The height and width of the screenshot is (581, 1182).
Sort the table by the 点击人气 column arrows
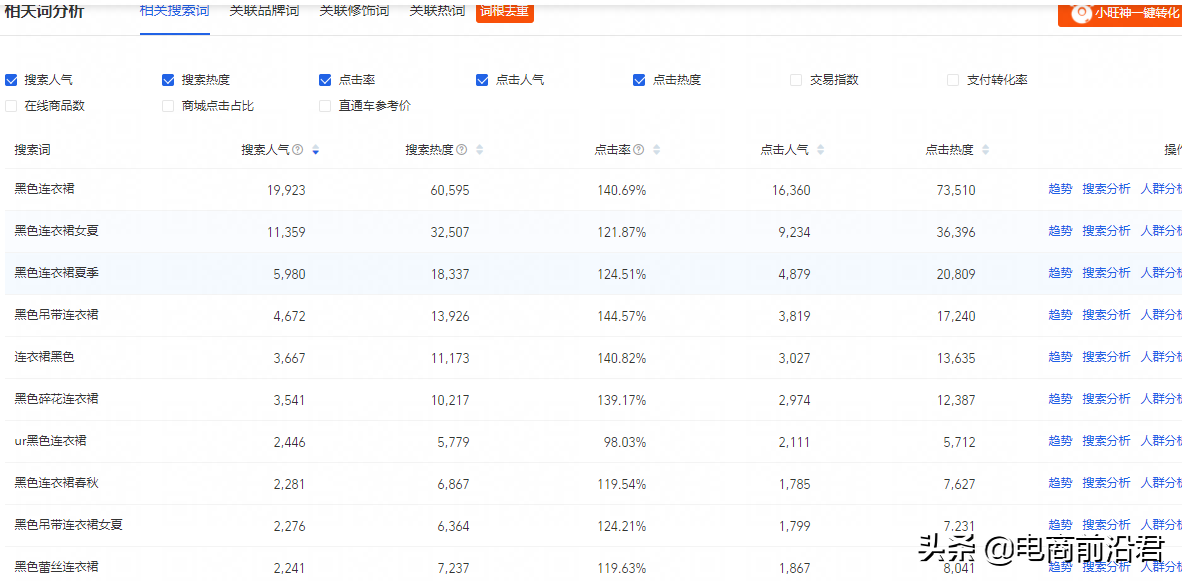point(821,149)
